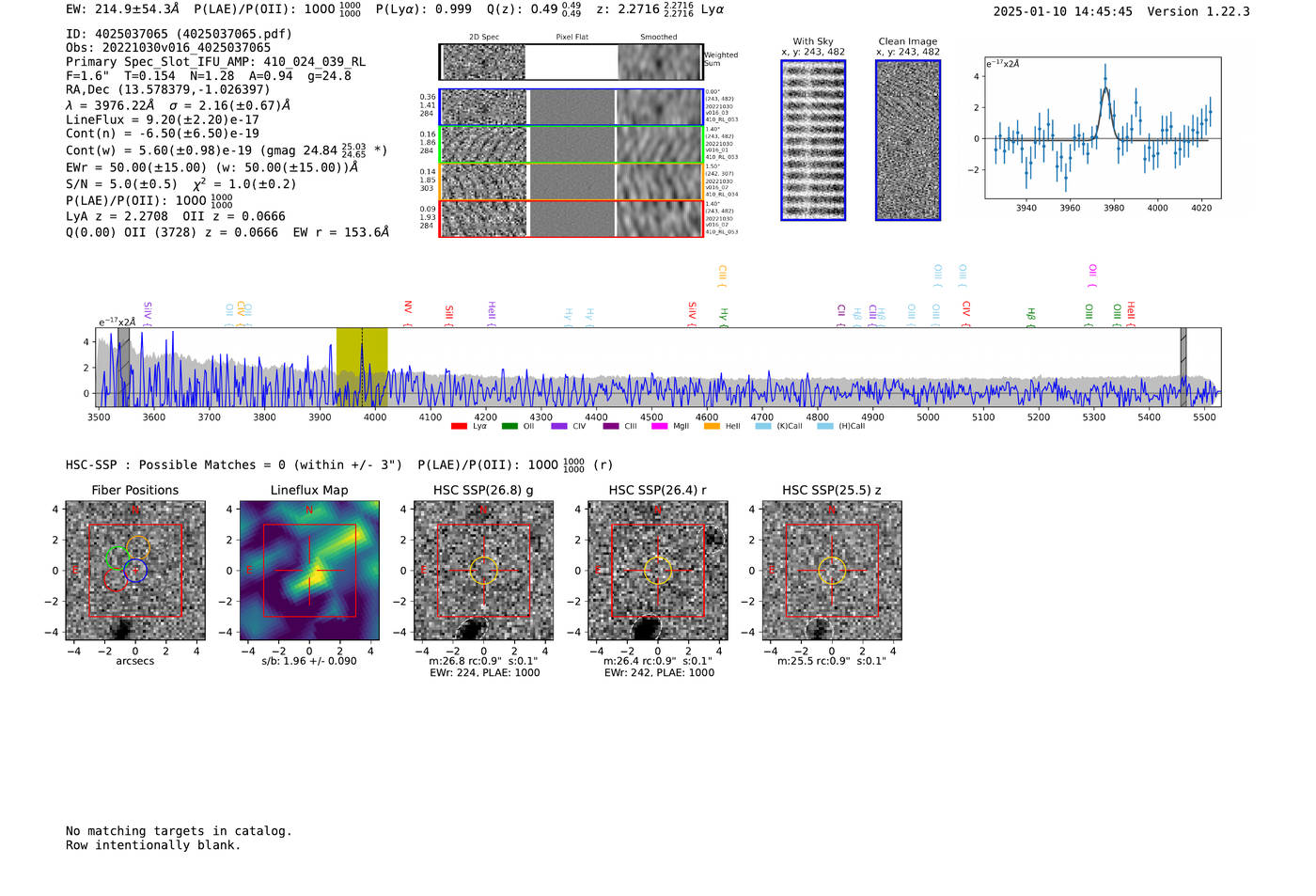Click the Primary Spec_Slot_IFU_AMP line
The image size is (1316, 896).
215,62
